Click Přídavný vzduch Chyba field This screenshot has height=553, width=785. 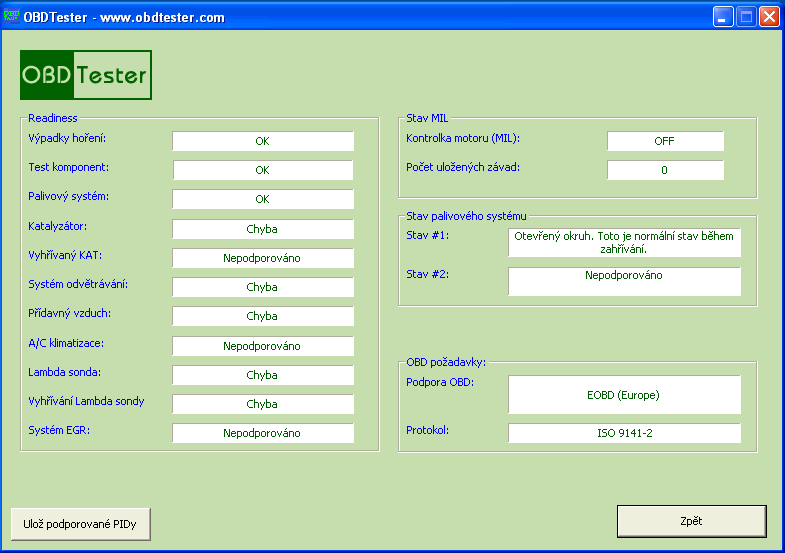(x=263, y=316)
